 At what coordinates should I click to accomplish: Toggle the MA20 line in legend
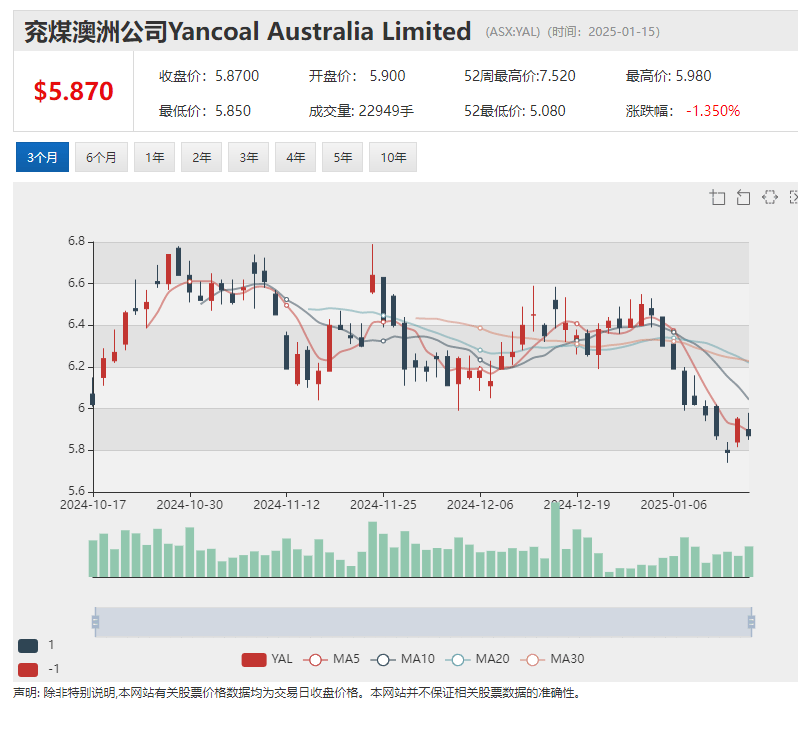click(477, 659)
